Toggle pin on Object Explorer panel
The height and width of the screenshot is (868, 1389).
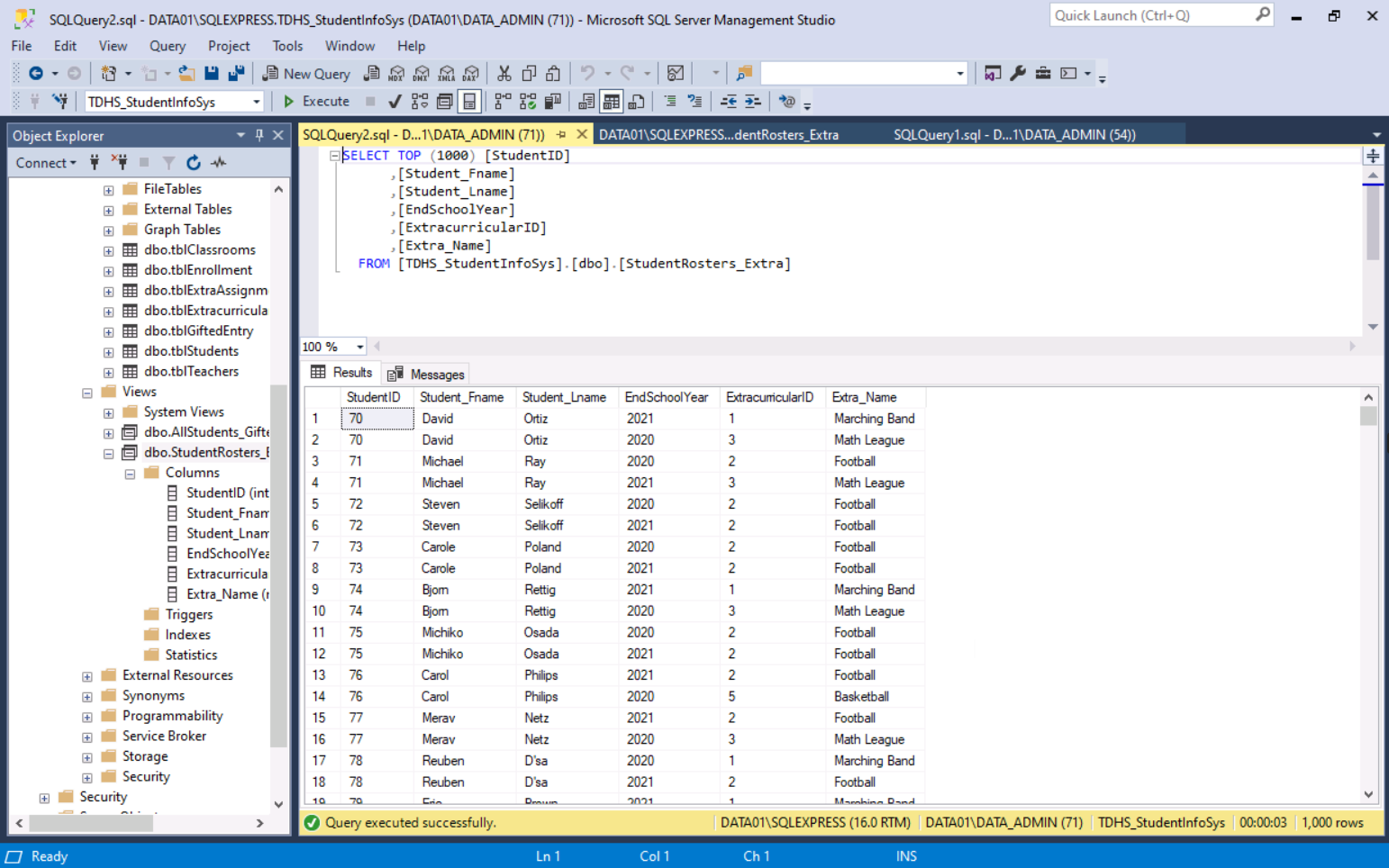(x=259, y=135)
